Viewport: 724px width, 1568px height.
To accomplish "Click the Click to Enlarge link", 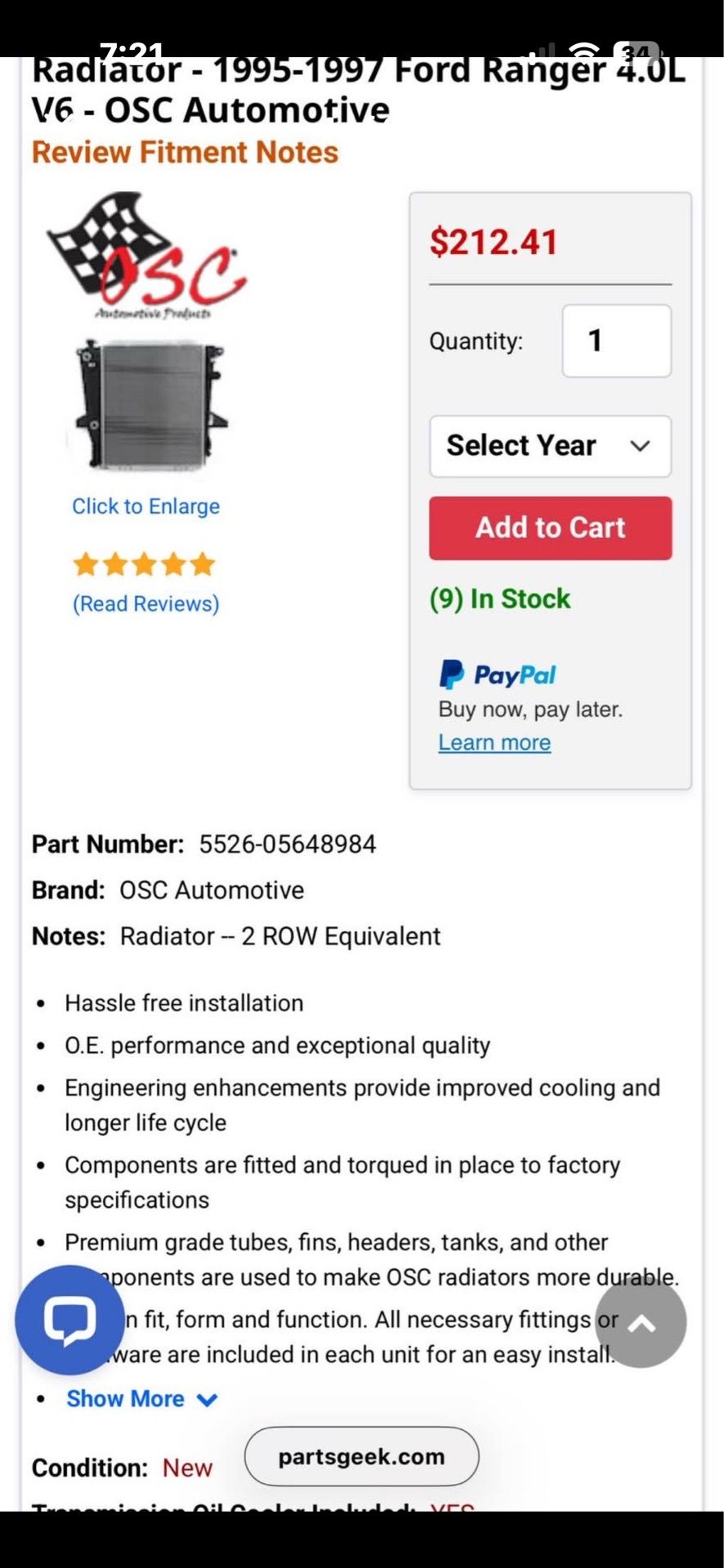I will click(x=146, y=506).
